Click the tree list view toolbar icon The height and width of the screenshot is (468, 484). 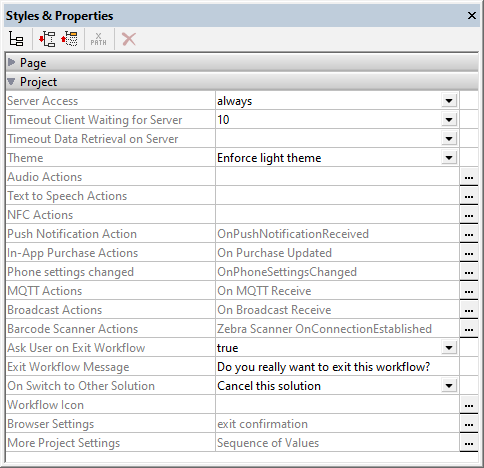coord(16,39)
